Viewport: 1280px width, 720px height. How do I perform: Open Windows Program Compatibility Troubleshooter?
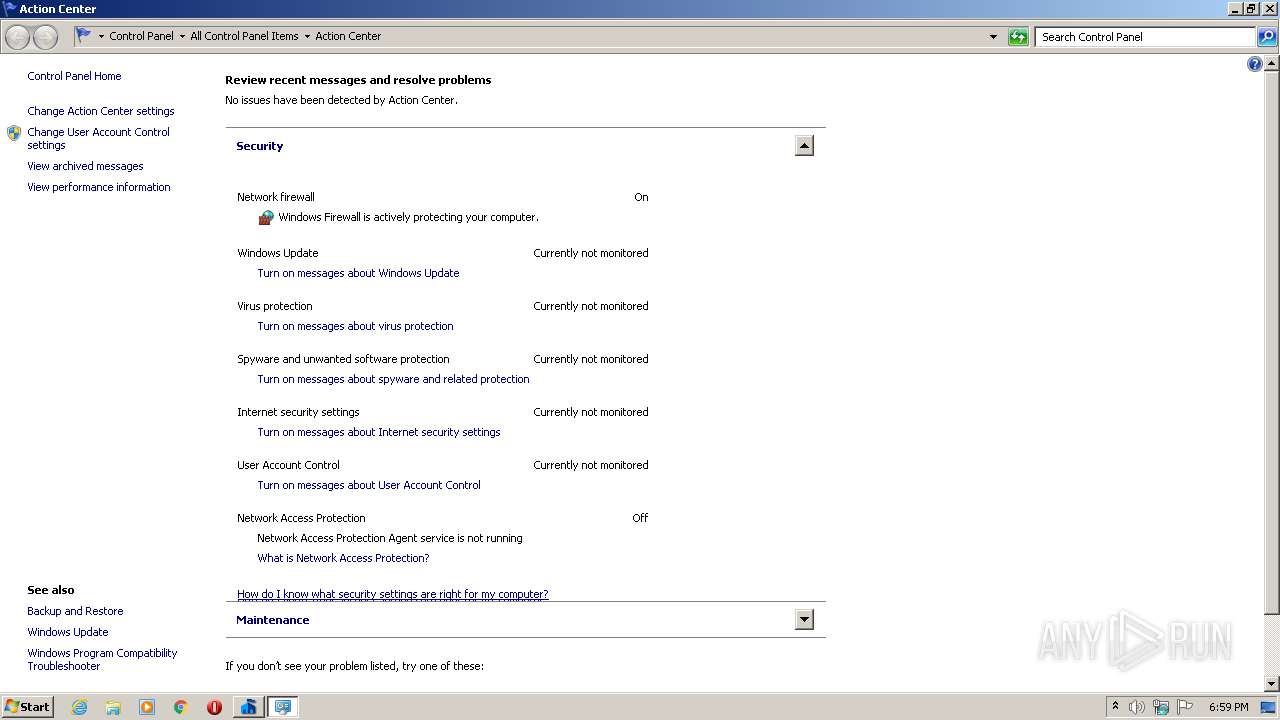pos(102,659)
